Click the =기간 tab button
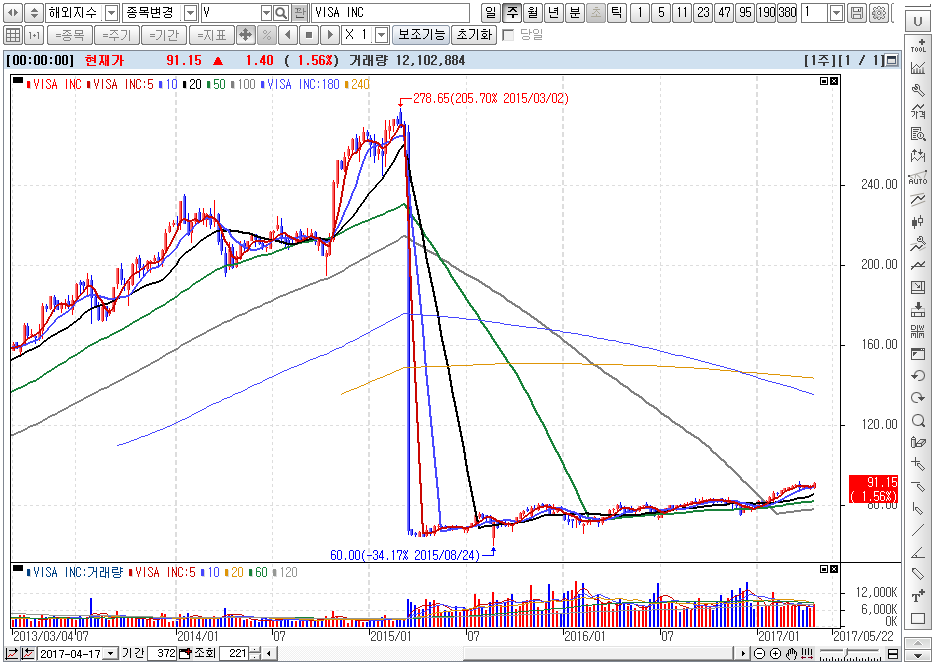The width and height of the screenshot is (935, 663). (164, 35)
